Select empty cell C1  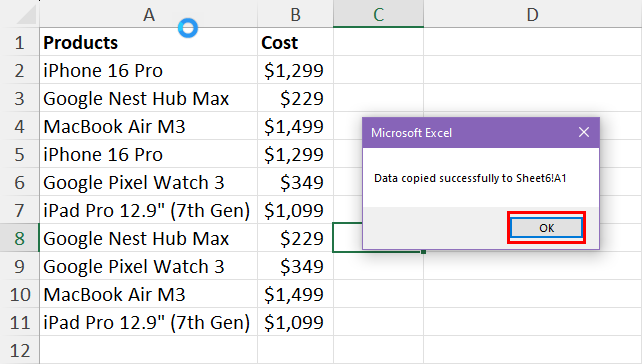[378, 42]
